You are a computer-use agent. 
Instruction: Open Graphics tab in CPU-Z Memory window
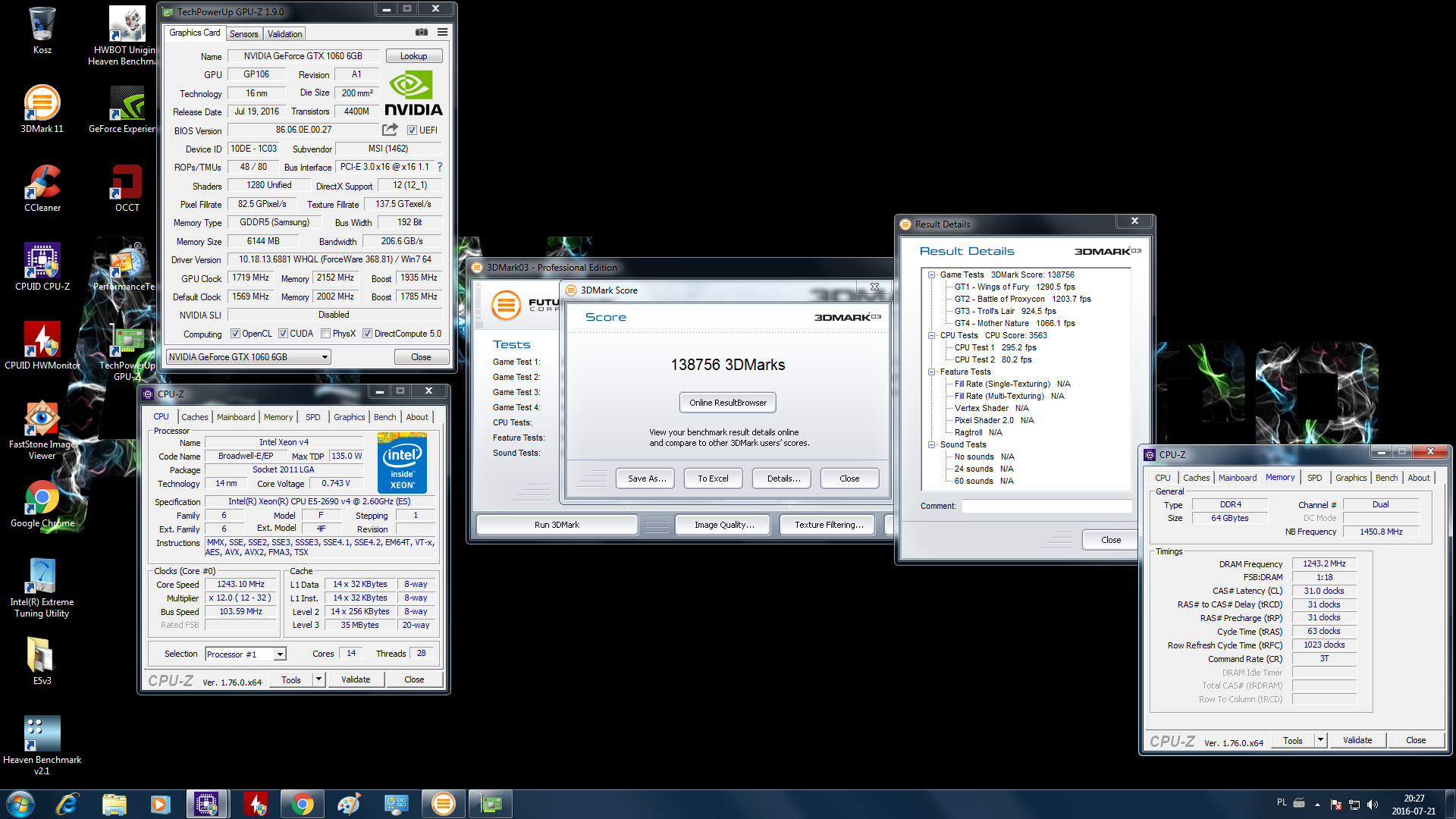point(1351,478)
